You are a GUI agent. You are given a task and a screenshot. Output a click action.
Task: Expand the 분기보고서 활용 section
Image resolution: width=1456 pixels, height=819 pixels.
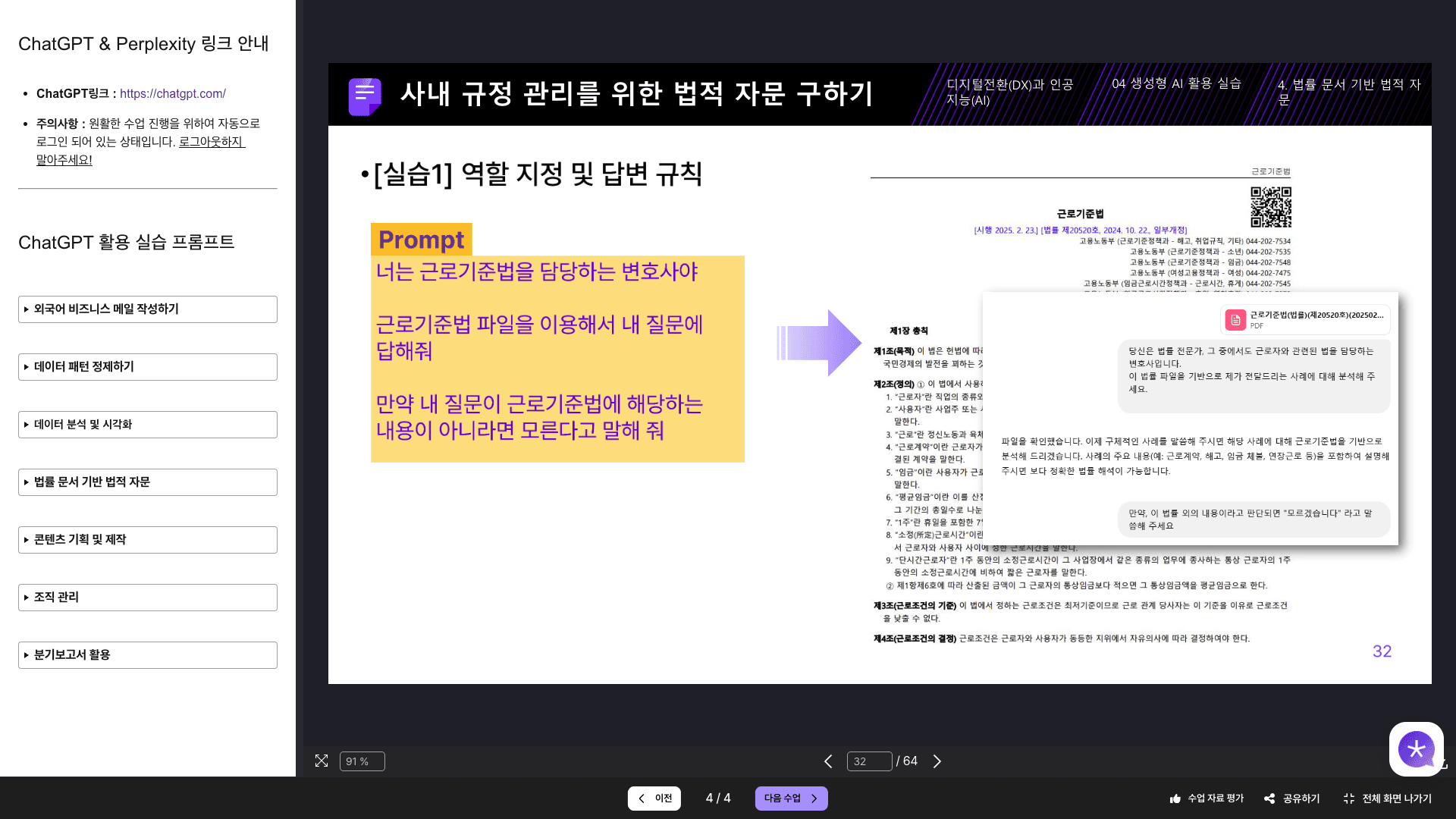147,654
